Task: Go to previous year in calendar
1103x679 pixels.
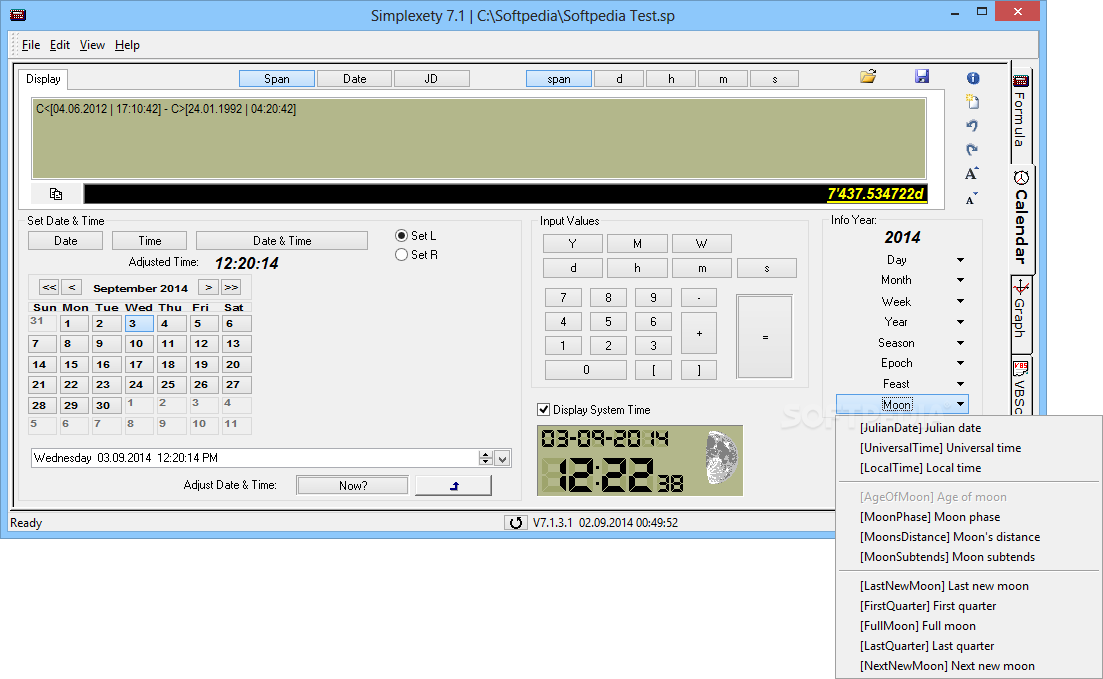Action: 49,287
